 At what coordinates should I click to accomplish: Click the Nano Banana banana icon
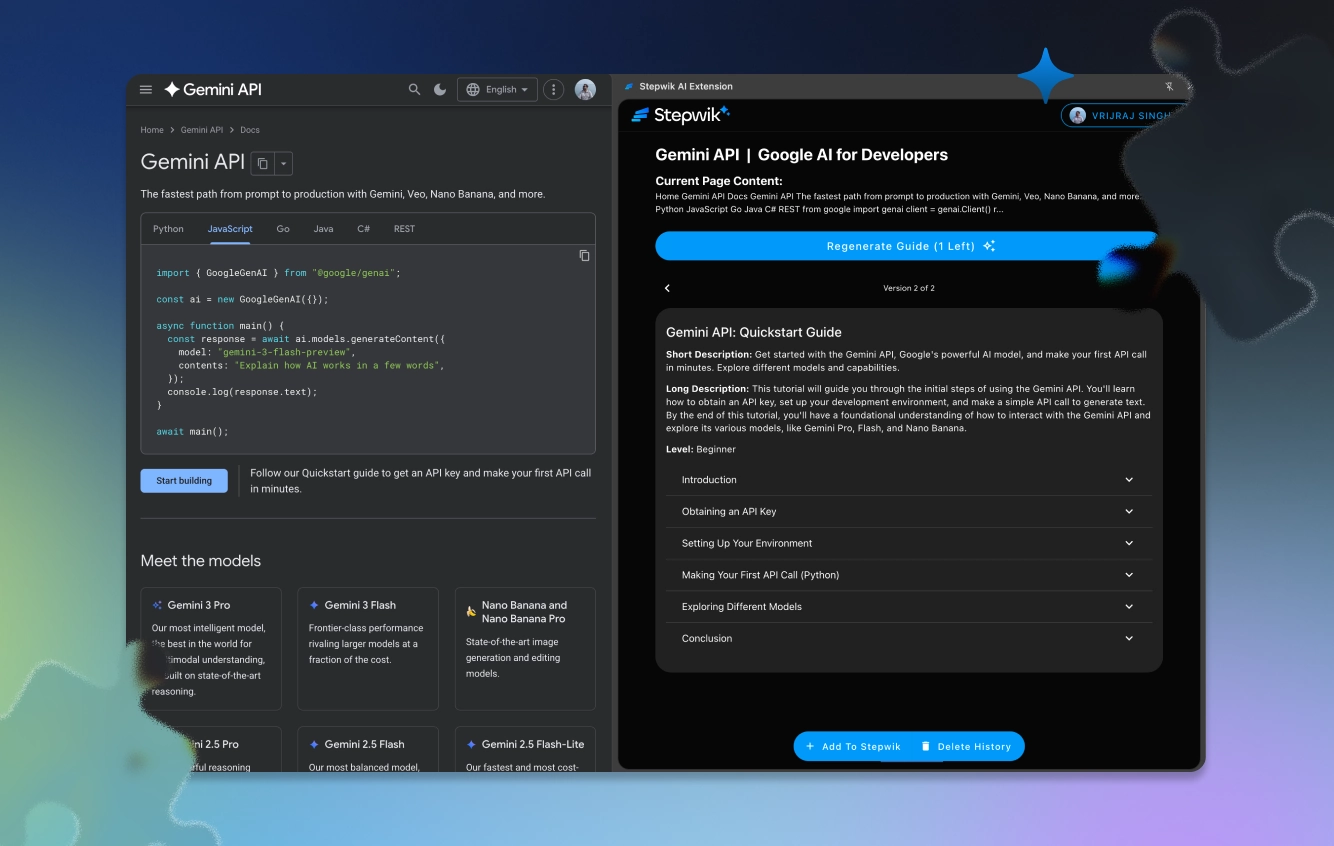[471, 611]
